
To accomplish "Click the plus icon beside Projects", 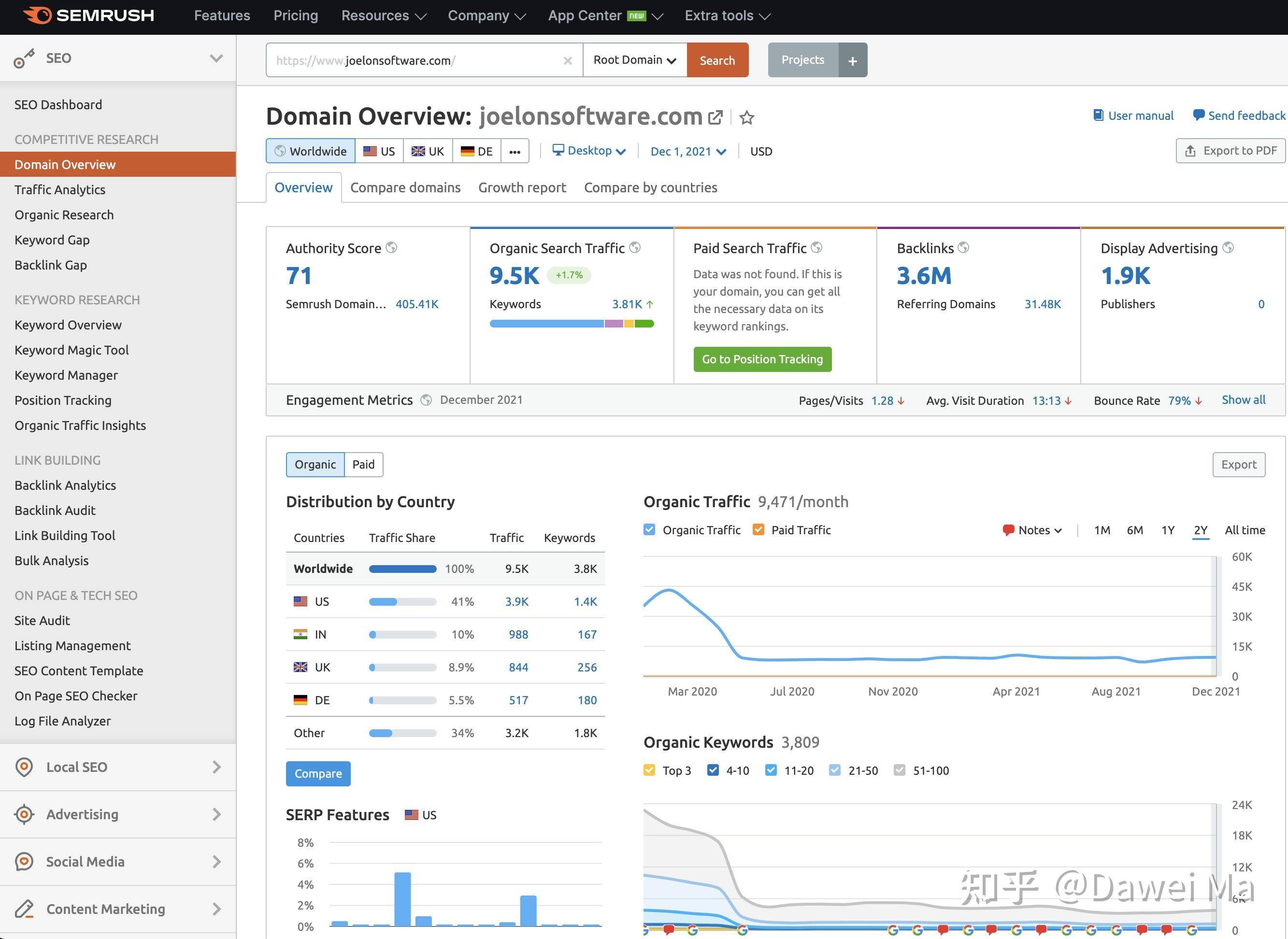I will point(853,60).
